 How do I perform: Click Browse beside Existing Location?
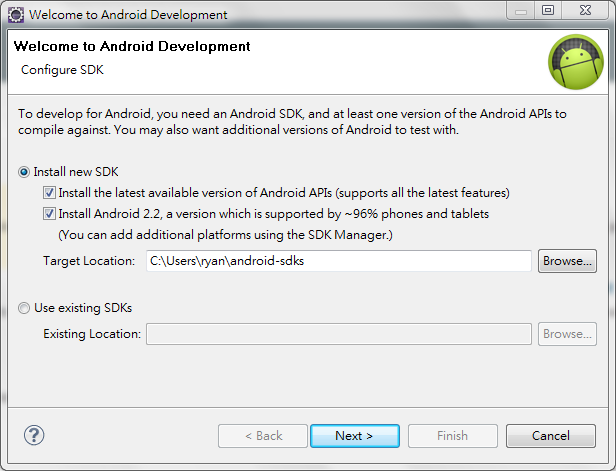(567, 334)
